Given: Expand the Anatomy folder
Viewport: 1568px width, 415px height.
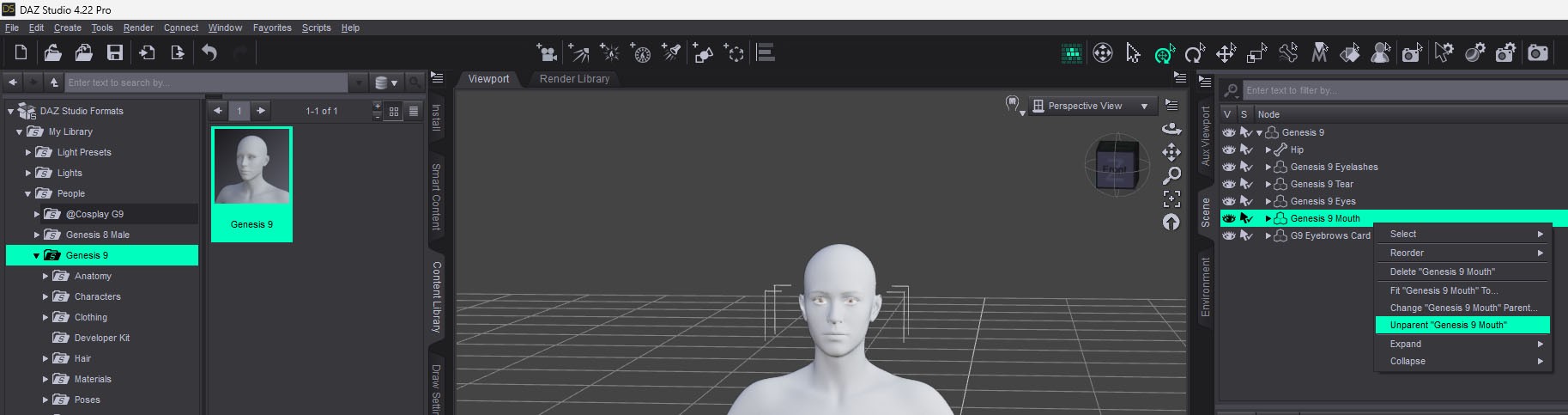Looking at the screenshot, I should pos(45,276).
